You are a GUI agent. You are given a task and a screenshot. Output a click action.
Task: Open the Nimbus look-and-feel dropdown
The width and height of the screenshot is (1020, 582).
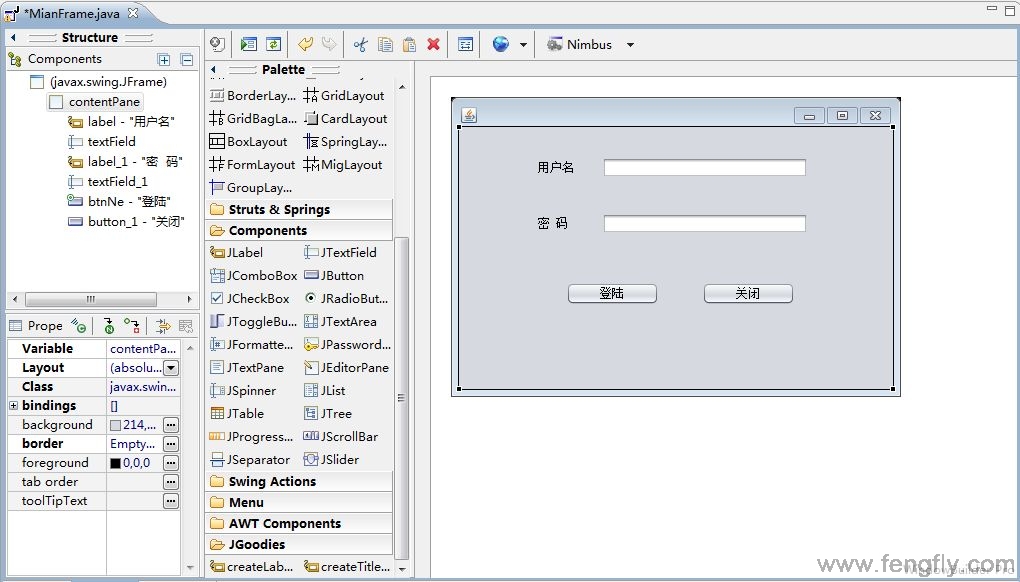(x=630, y=45)
